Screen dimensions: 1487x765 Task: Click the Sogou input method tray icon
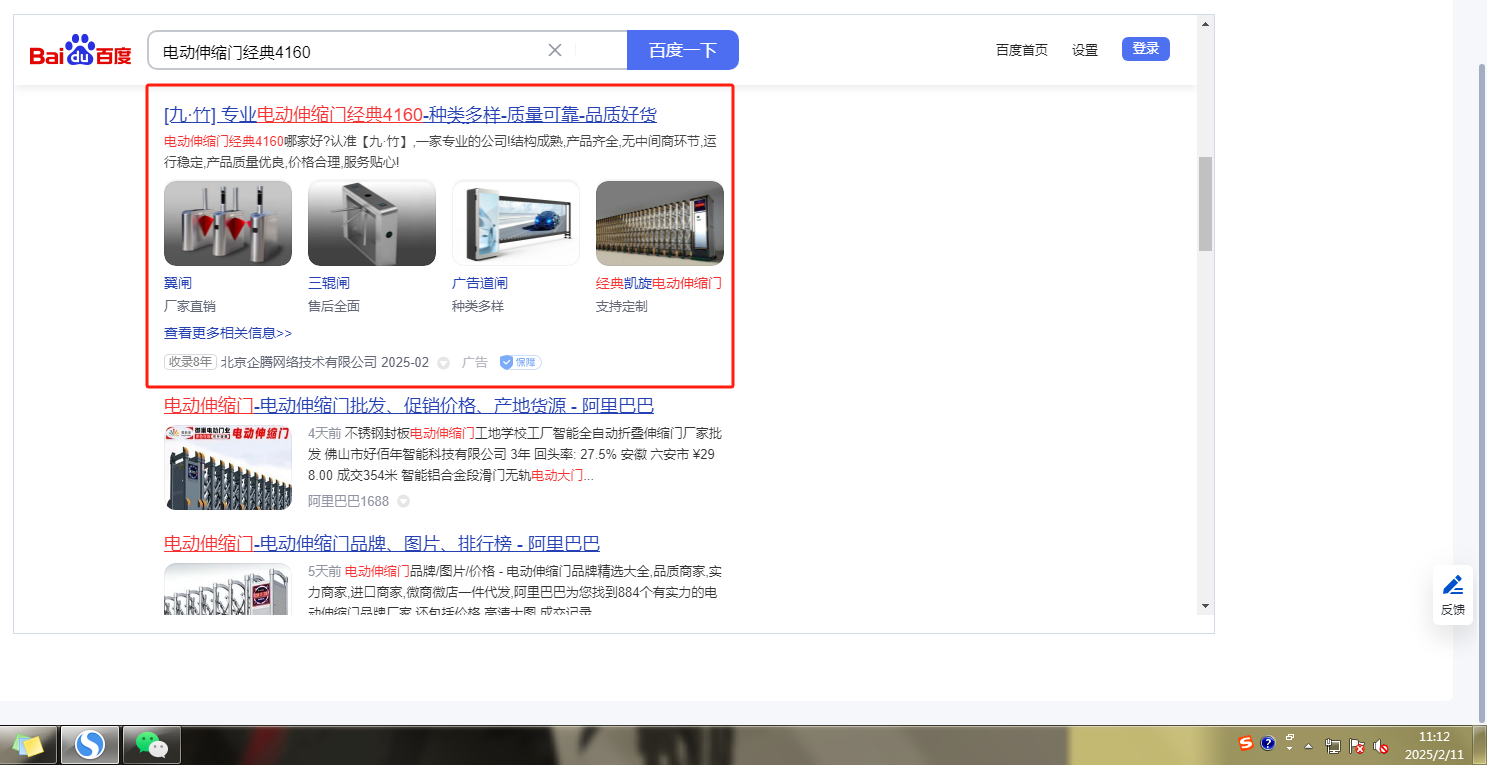tap(1245, 743)
